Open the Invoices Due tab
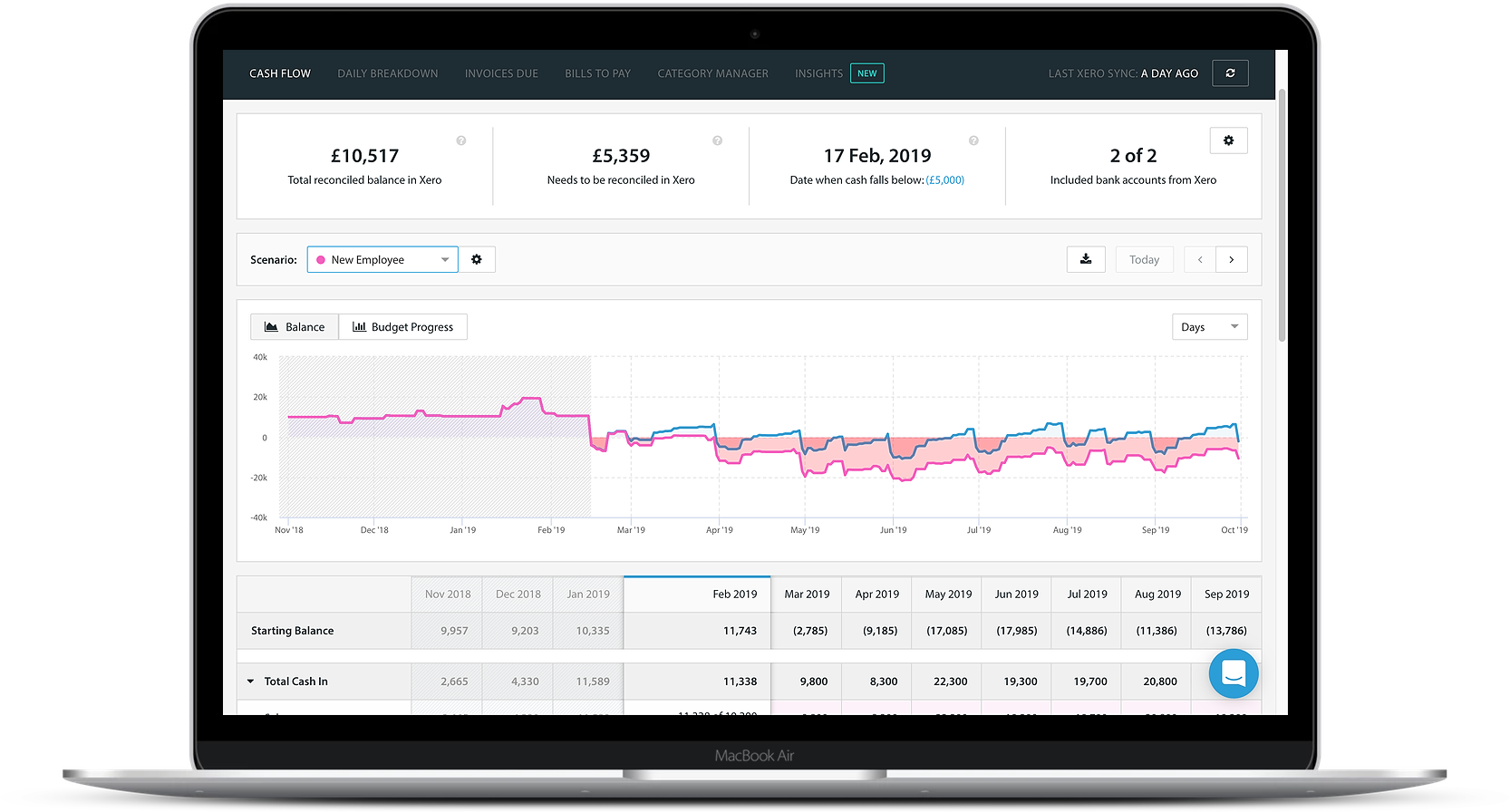The image size is (1510, 812). pos(501,73)
